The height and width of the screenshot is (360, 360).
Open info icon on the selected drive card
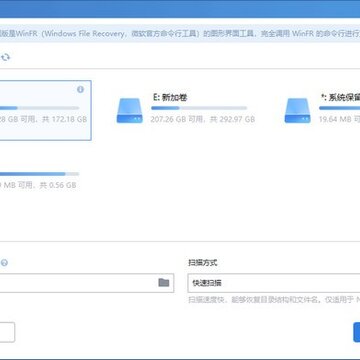(80, 90)
